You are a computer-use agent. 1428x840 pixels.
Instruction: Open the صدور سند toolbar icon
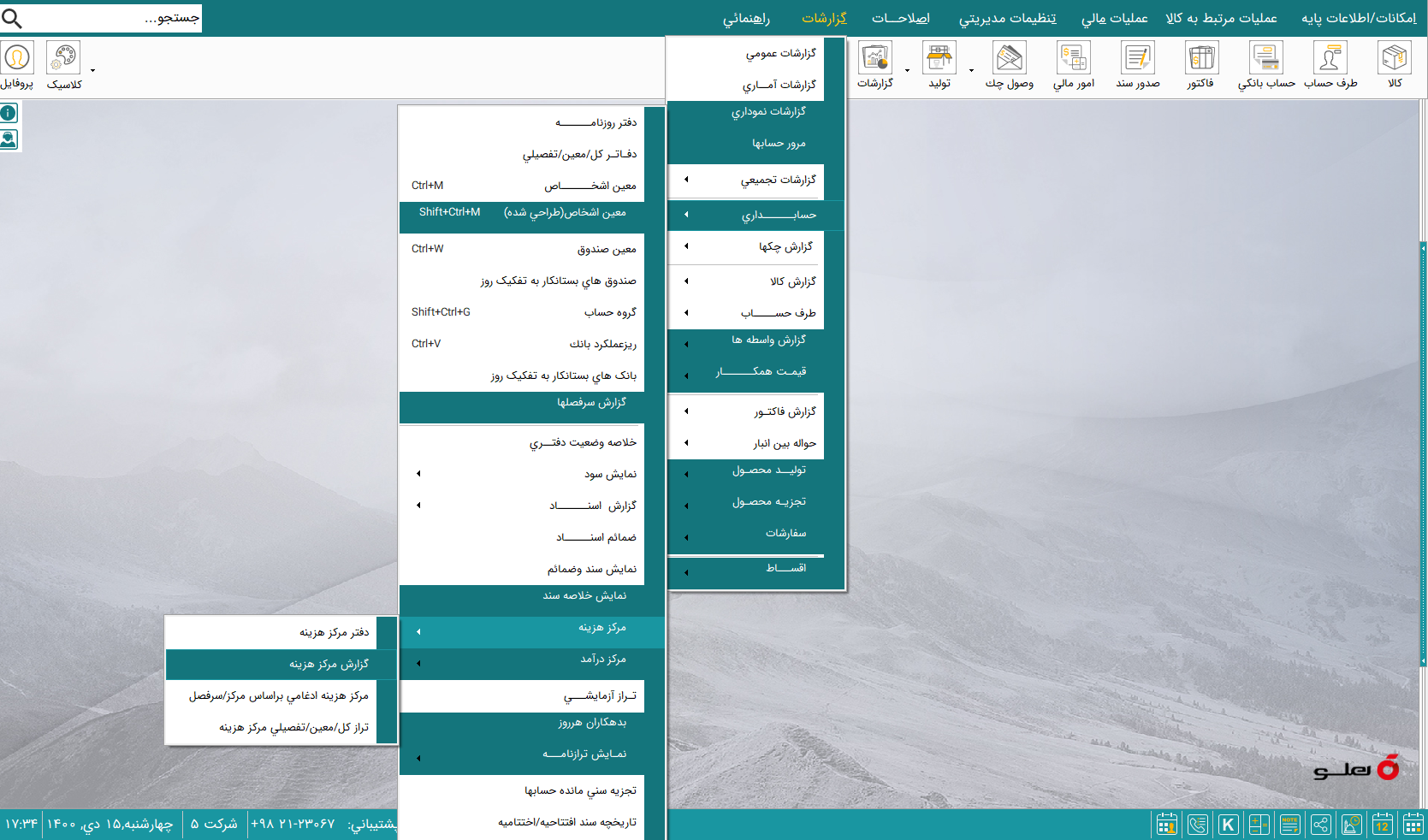coord(1138,58)
